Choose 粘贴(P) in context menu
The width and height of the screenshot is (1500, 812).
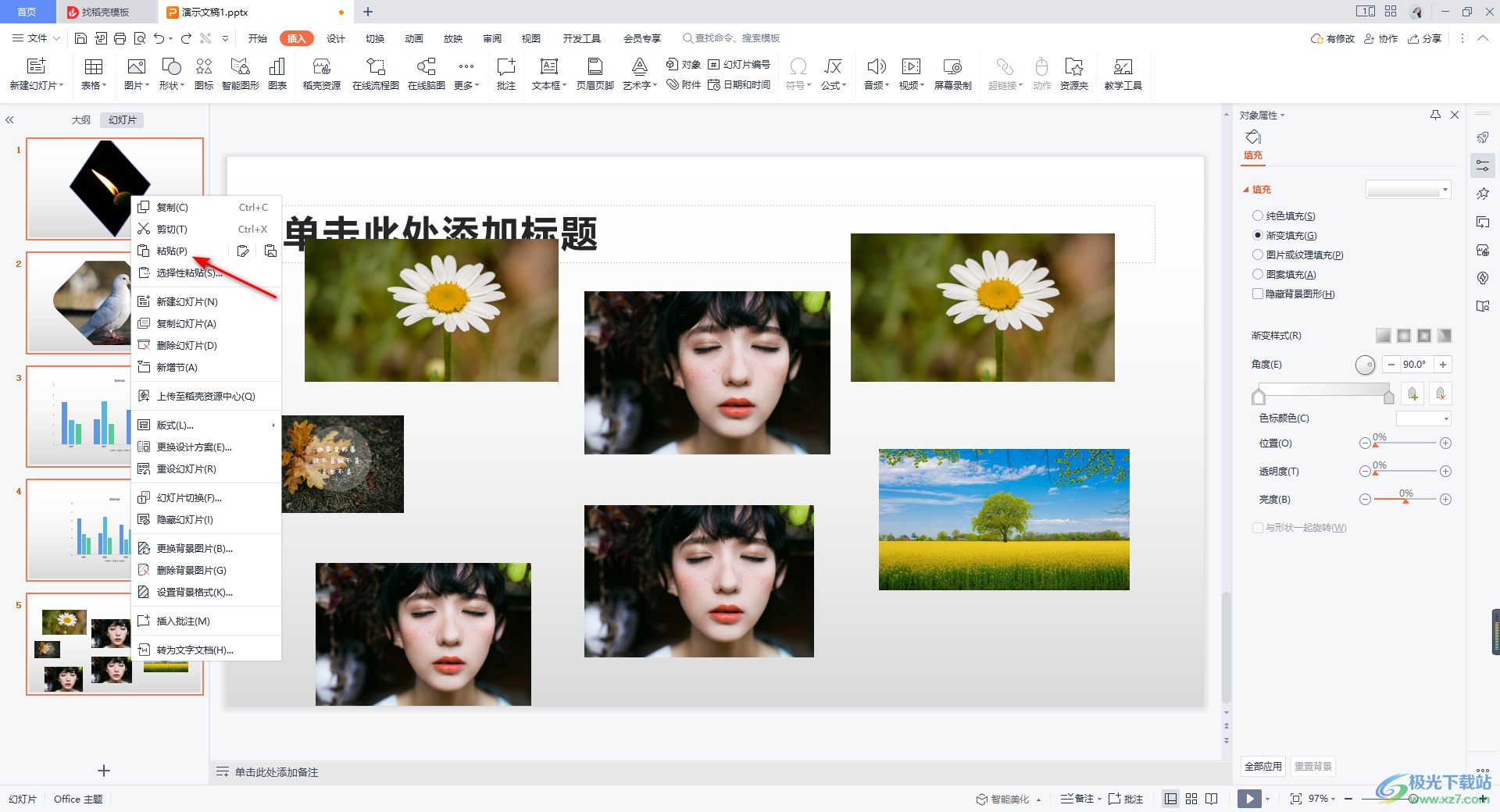(x=172, y=251)
